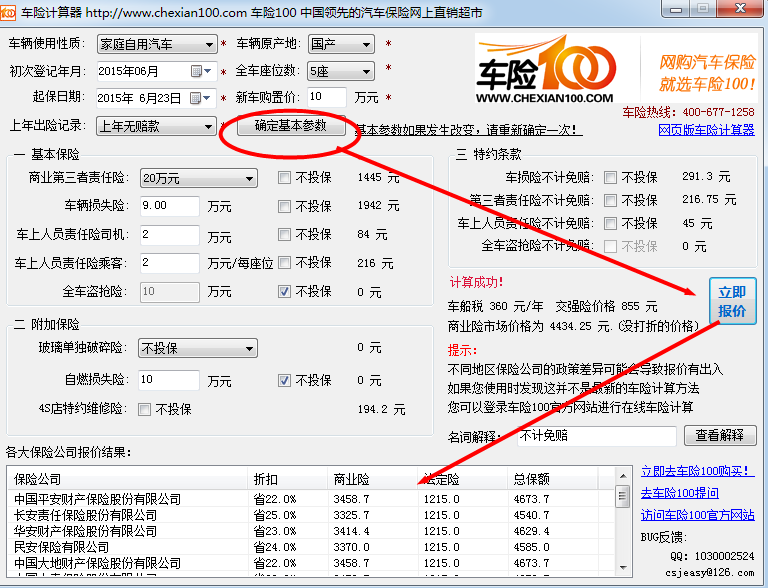Click the 车险100 app icon in title bar

point(8,12)
